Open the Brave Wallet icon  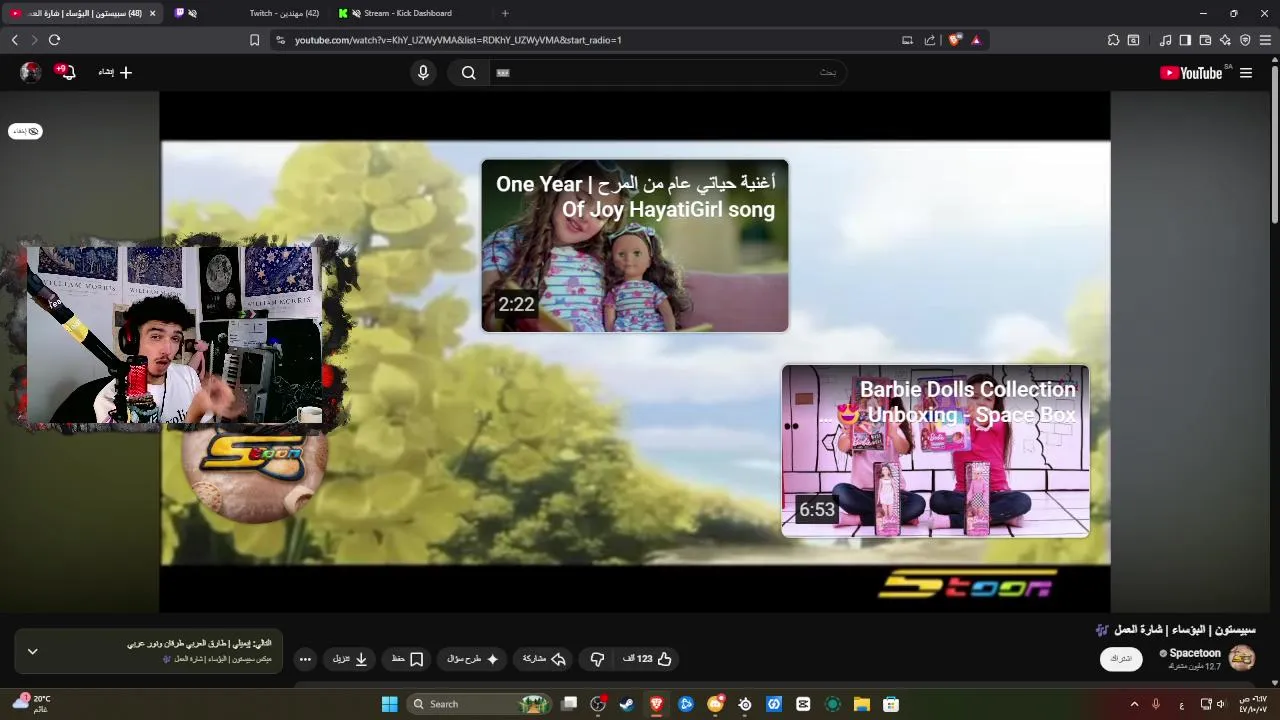tap(1205, 40)
